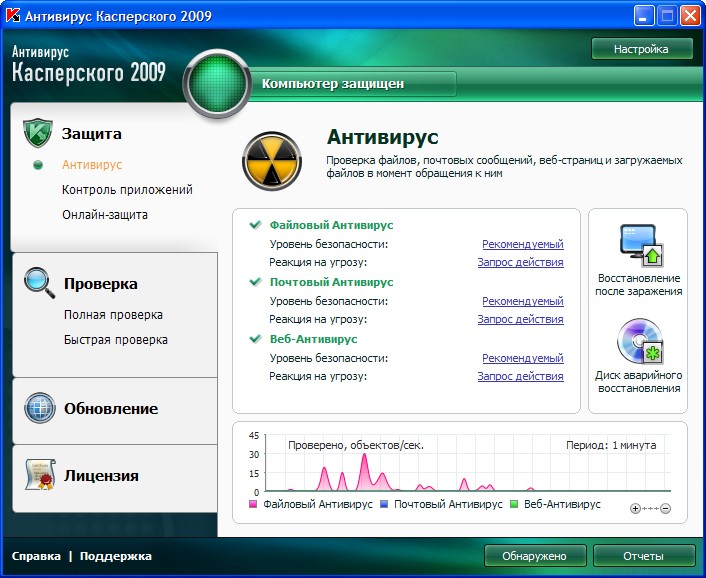Screen dimensions: 706x578
Task: Click the pink Файловый Антивирус legend square
Action: (253, 504)
